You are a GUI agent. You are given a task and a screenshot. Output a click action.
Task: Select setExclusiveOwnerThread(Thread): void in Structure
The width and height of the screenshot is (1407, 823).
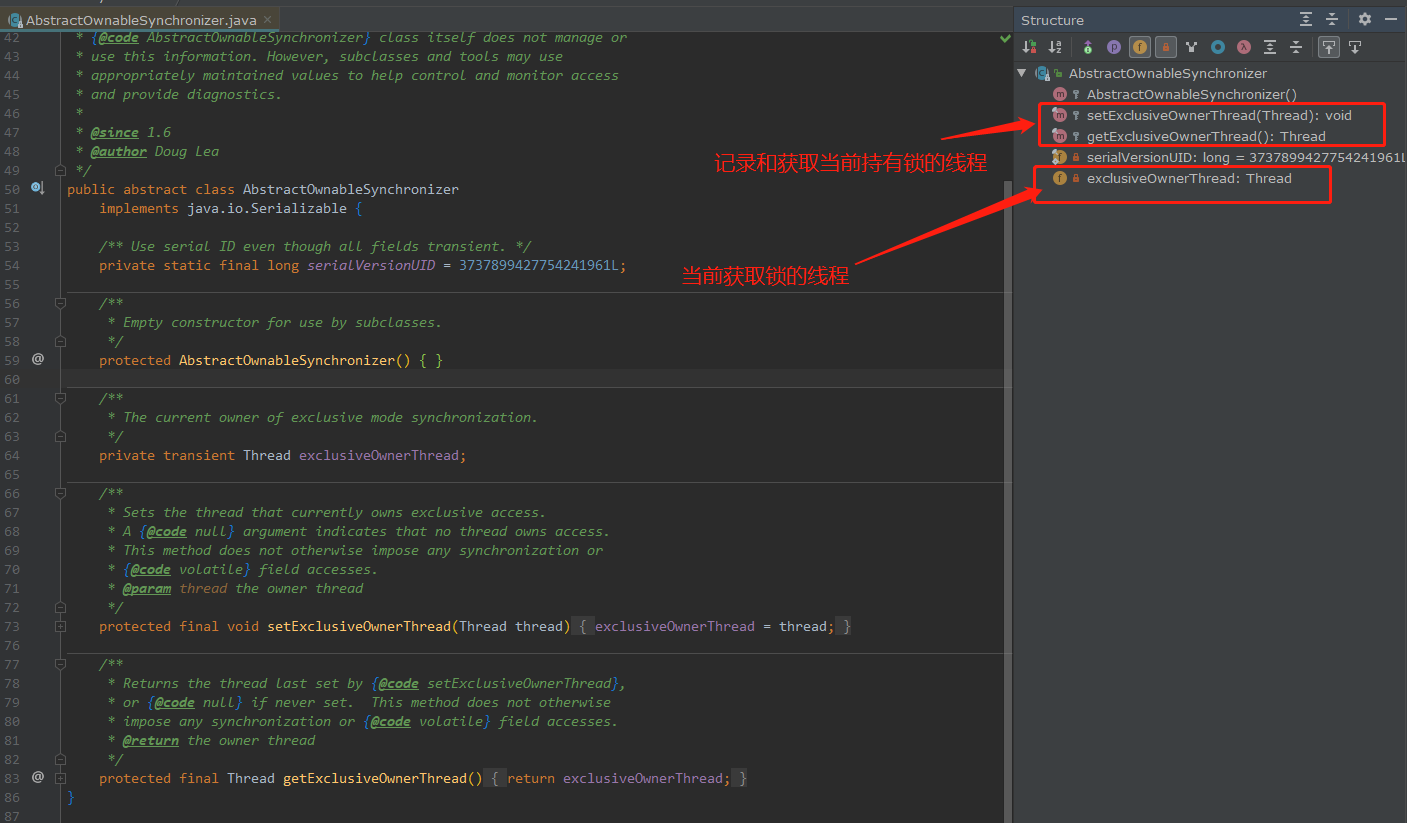(1219, 115)
